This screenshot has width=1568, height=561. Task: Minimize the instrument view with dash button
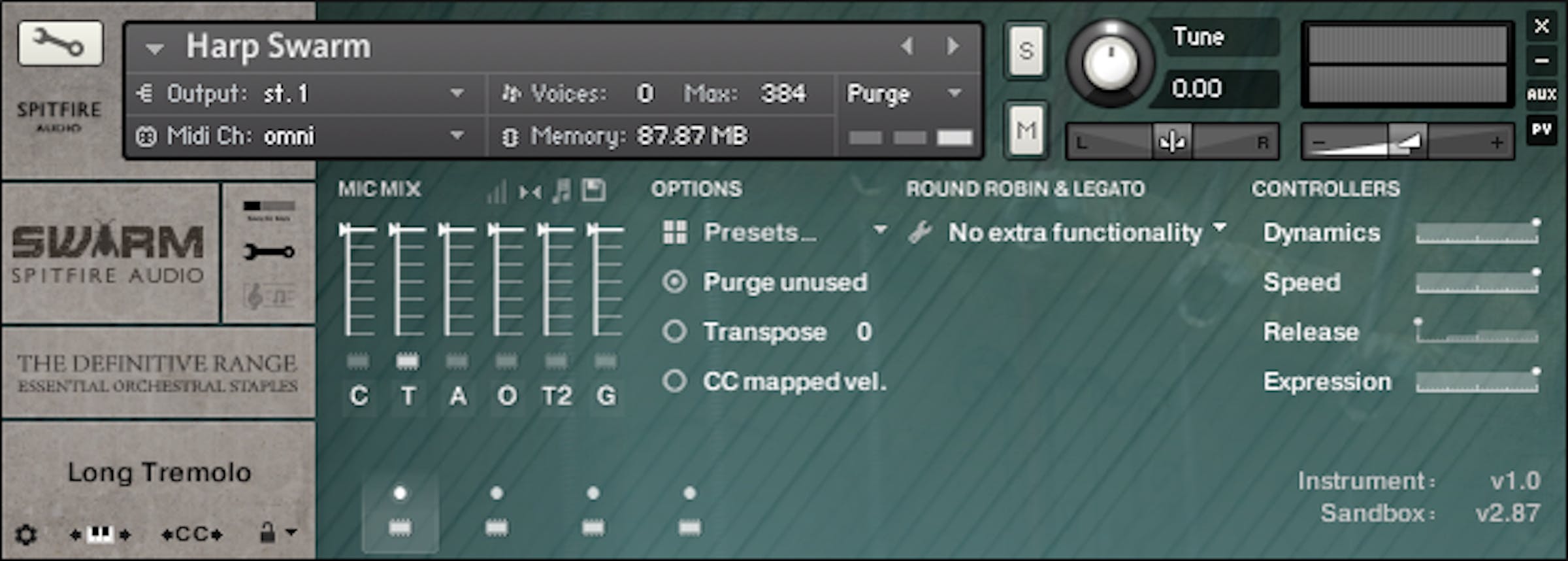click(x=1541, y=61)
